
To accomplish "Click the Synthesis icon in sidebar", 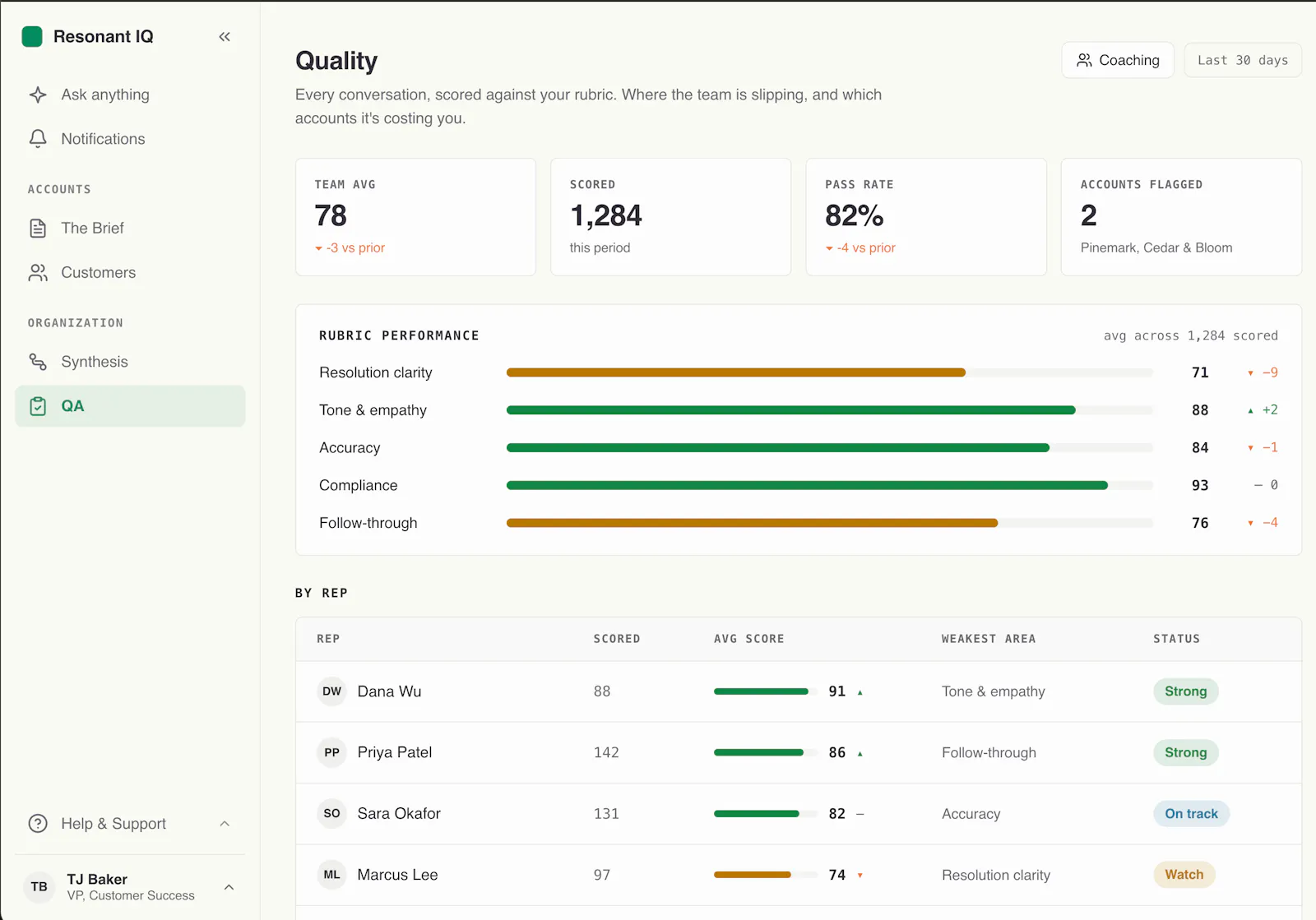I will (38, 362).
